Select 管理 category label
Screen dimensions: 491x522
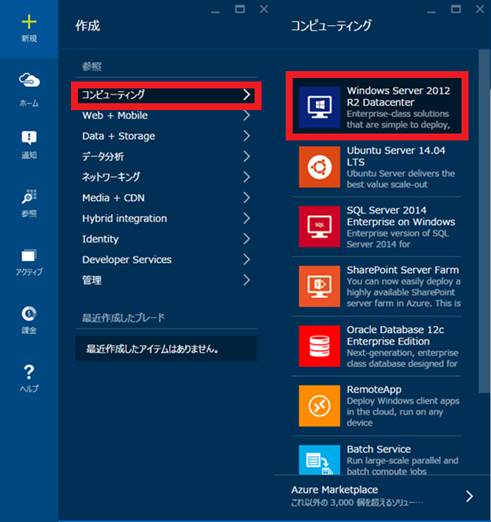coord(92,280)
